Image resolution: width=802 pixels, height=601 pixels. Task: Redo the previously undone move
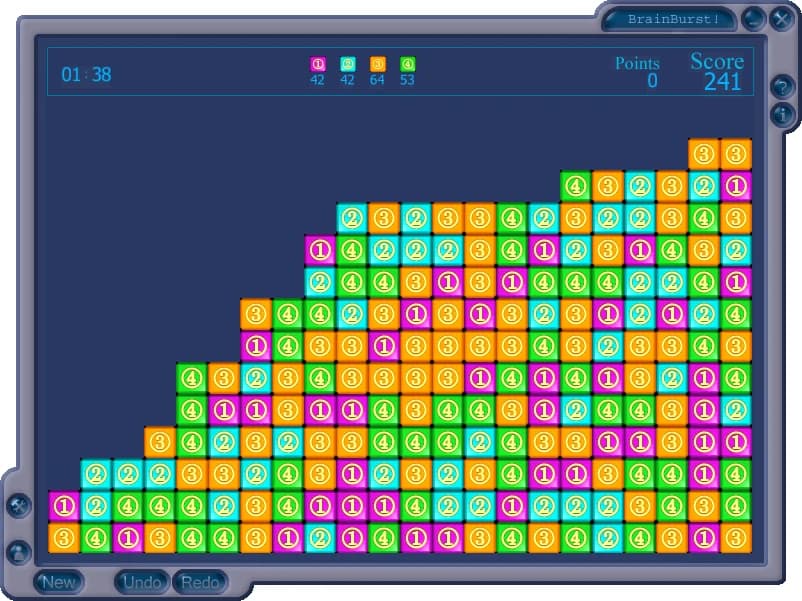tap(200, 582)
